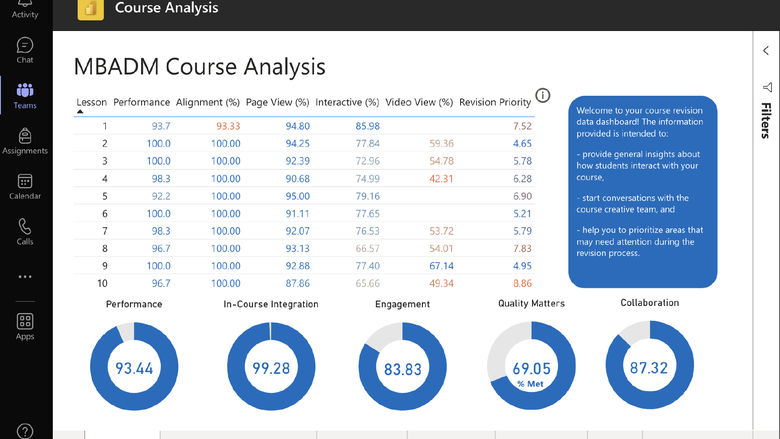Click Lesson 7 interactive value 76.53
780x439 pixels.
coord(368,231)
